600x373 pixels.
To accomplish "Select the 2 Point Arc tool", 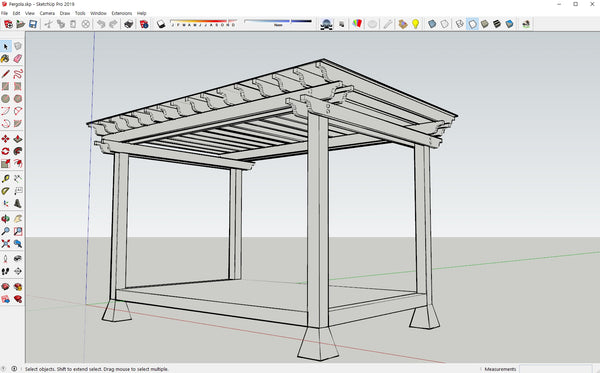I will pos(18,111).
